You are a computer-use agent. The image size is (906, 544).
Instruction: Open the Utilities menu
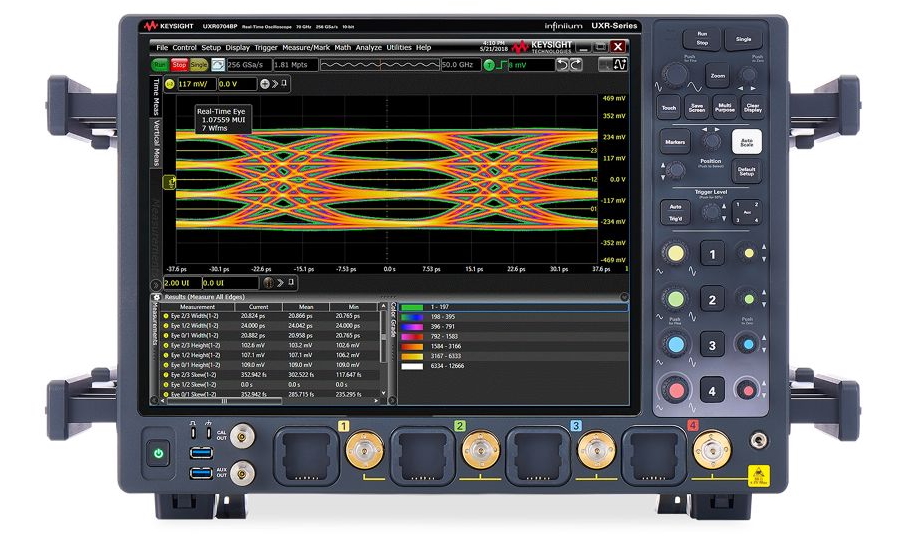pyautogui.click(x=399, y=47)
